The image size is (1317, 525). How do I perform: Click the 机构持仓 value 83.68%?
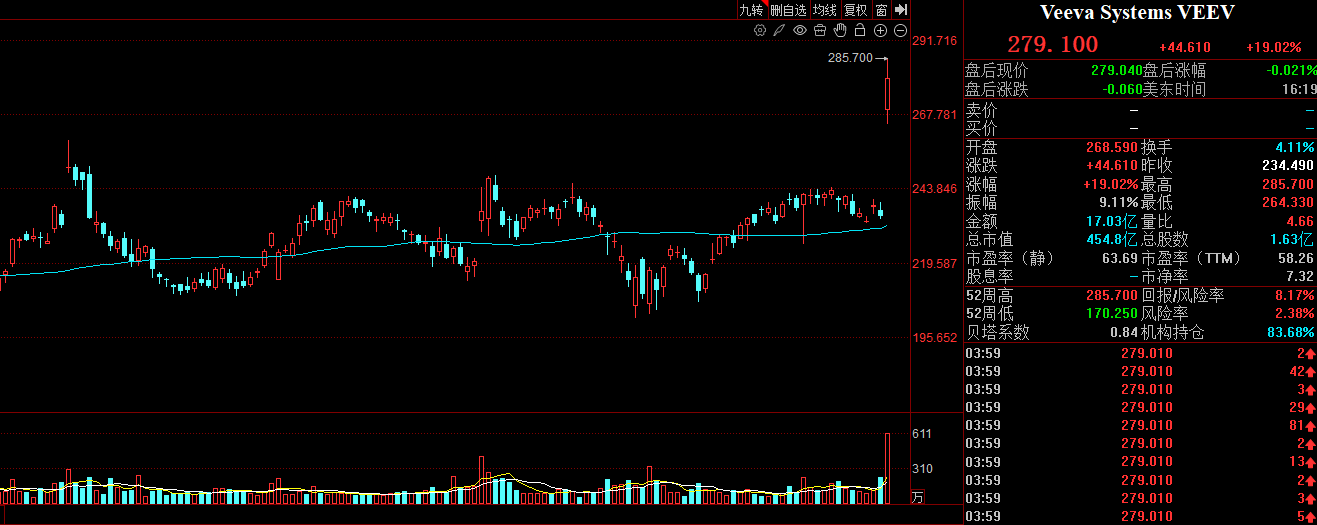(1290, 332)
